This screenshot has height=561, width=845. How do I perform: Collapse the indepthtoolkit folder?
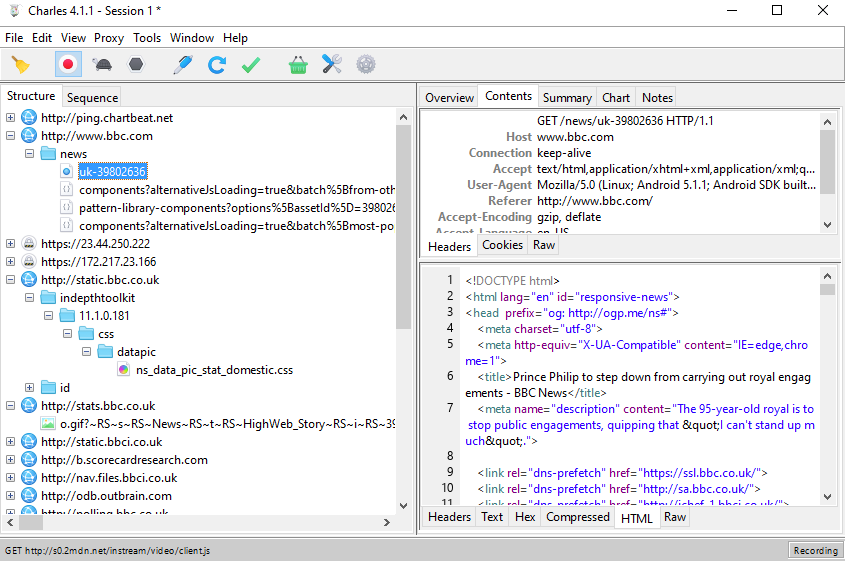[x=30, y=297]
